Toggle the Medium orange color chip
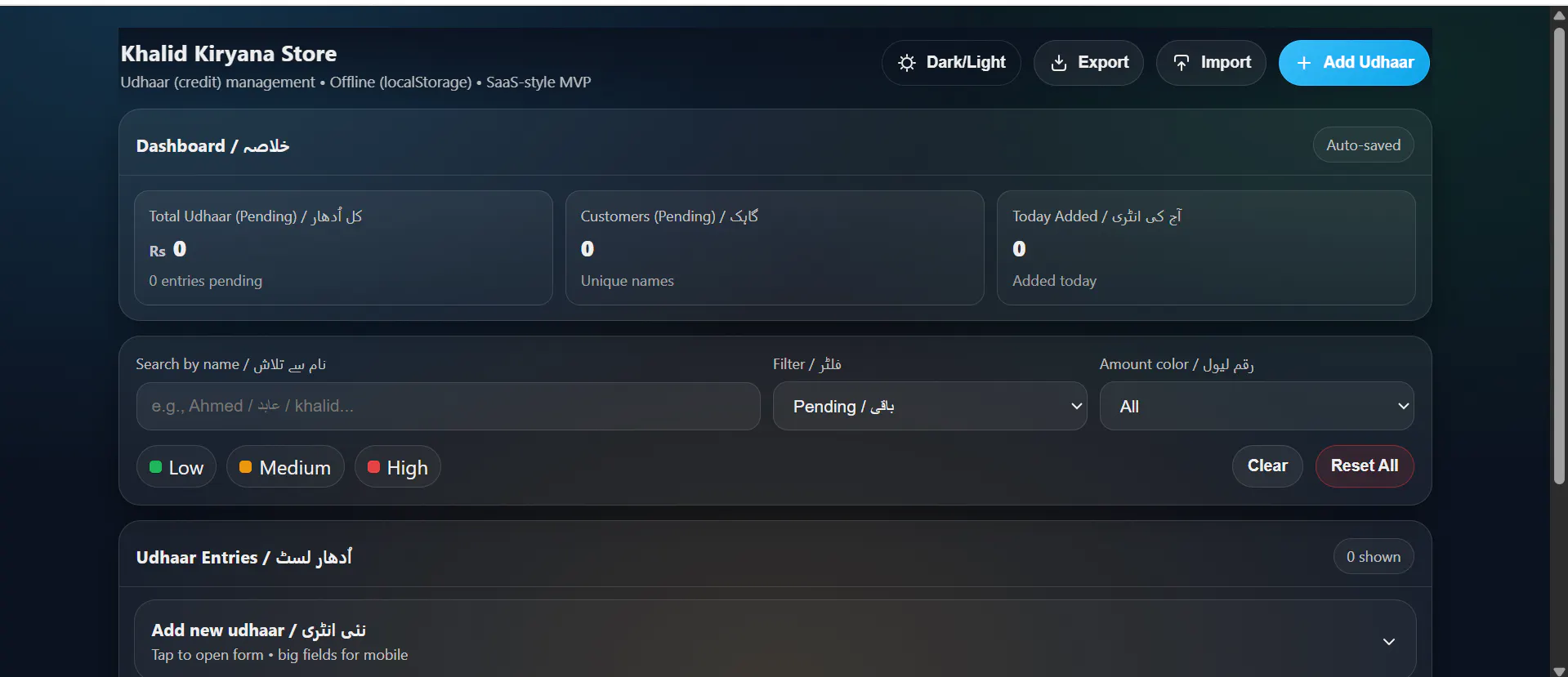This screenshot has width=1568, height=677. 285,467
